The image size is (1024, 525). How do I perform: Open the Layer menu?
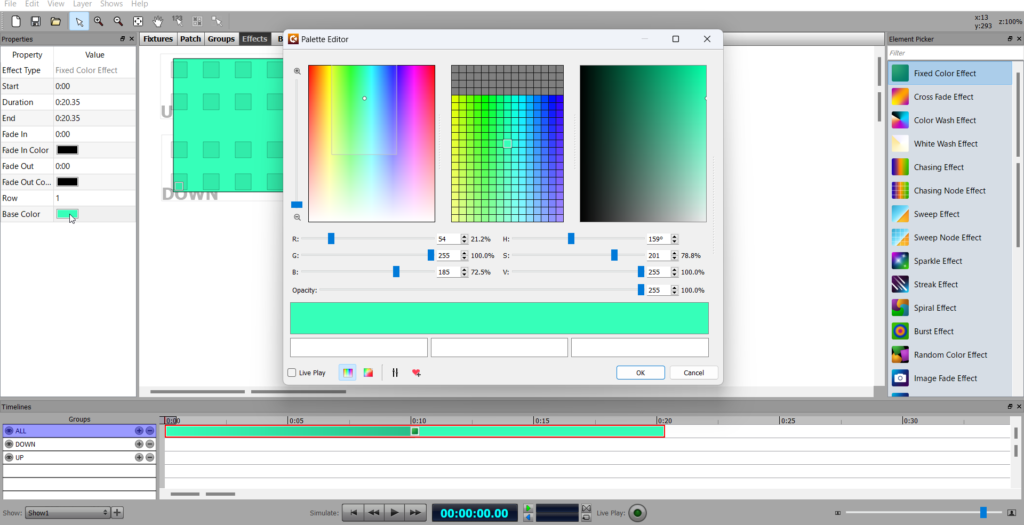[x=82, y=4]
